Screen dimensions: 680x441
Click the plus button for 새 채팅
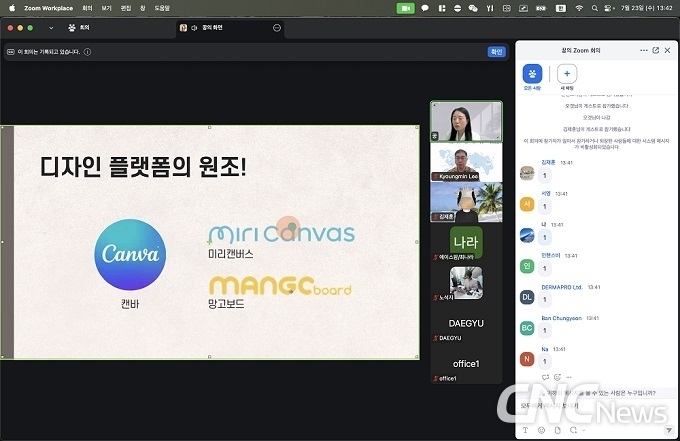[x=567, y=74]
